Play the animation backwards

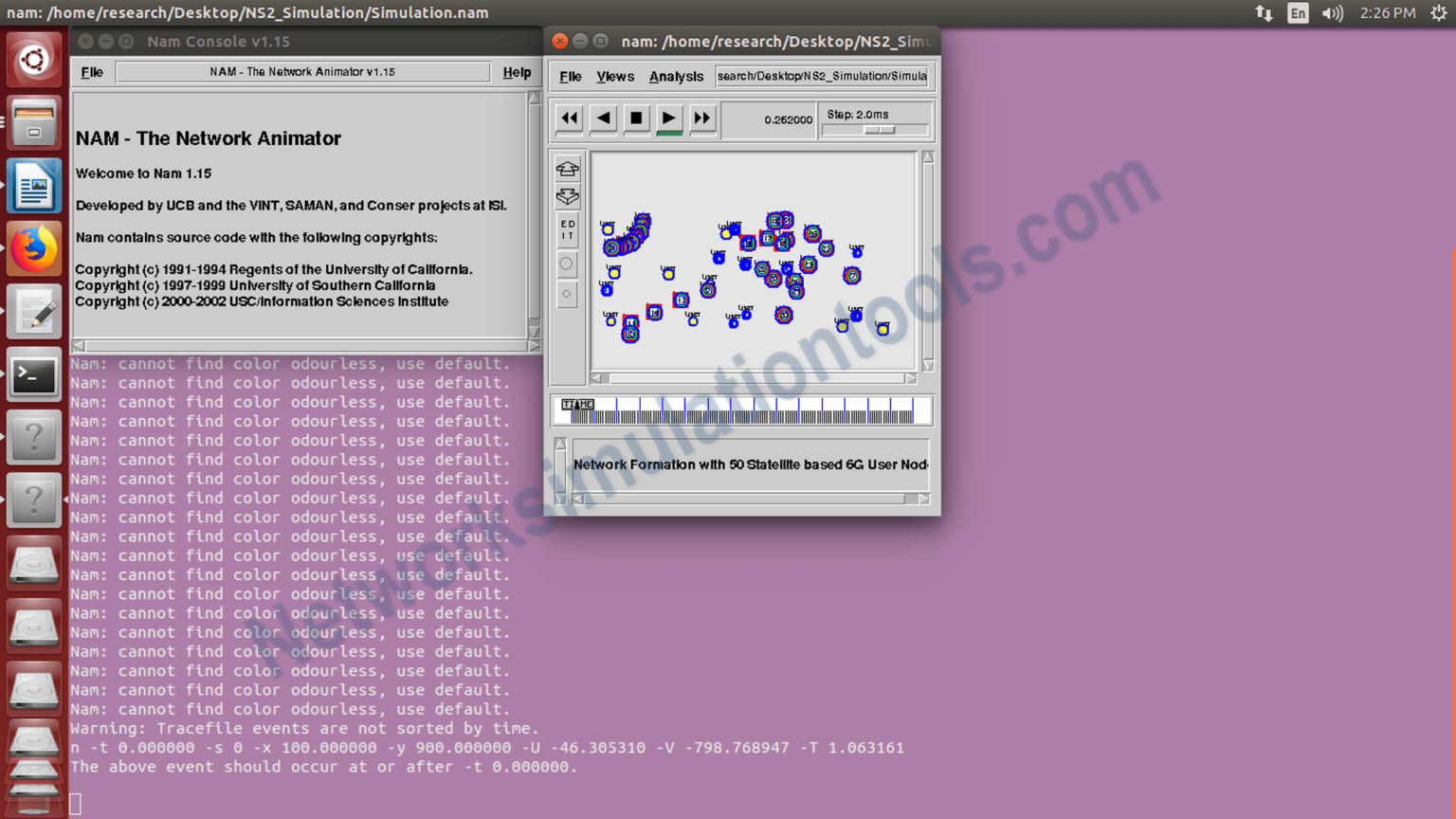coord(602,118)
